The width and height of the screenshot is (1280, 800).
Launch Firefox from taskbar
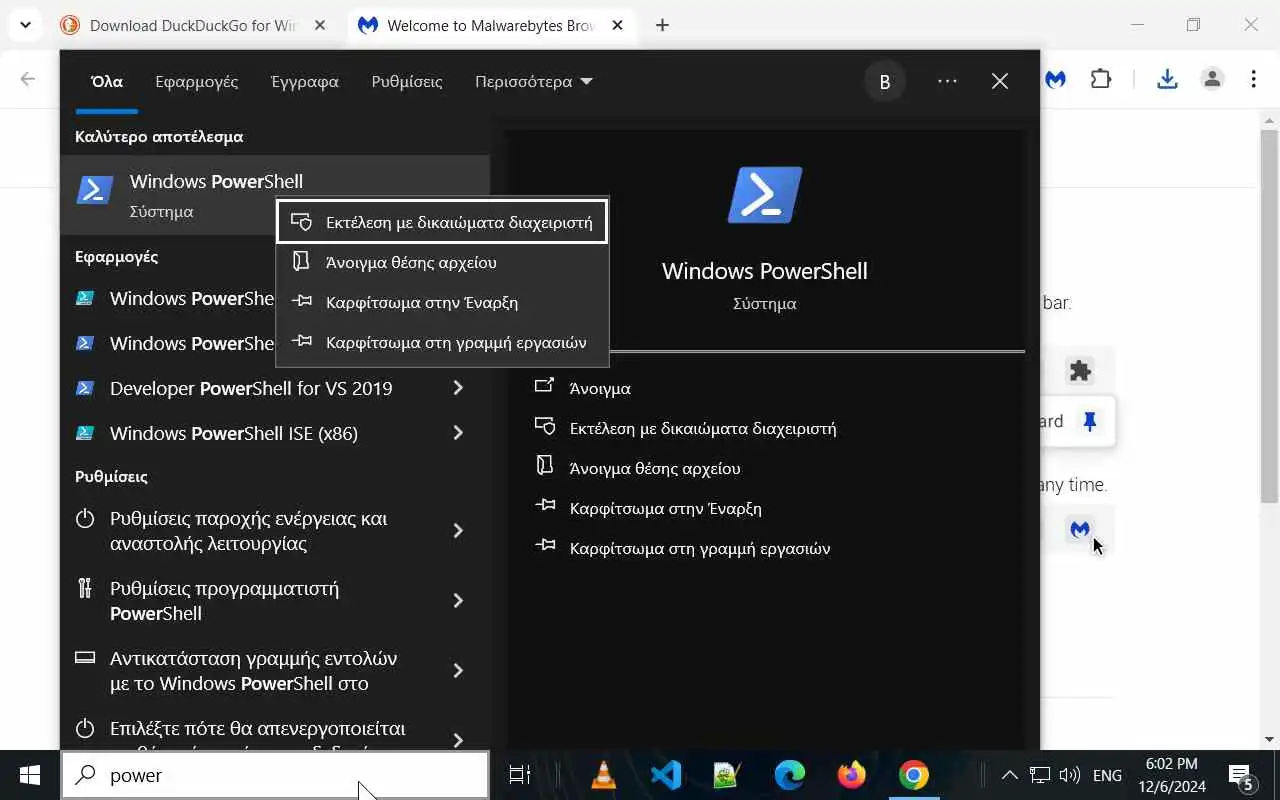852,775
